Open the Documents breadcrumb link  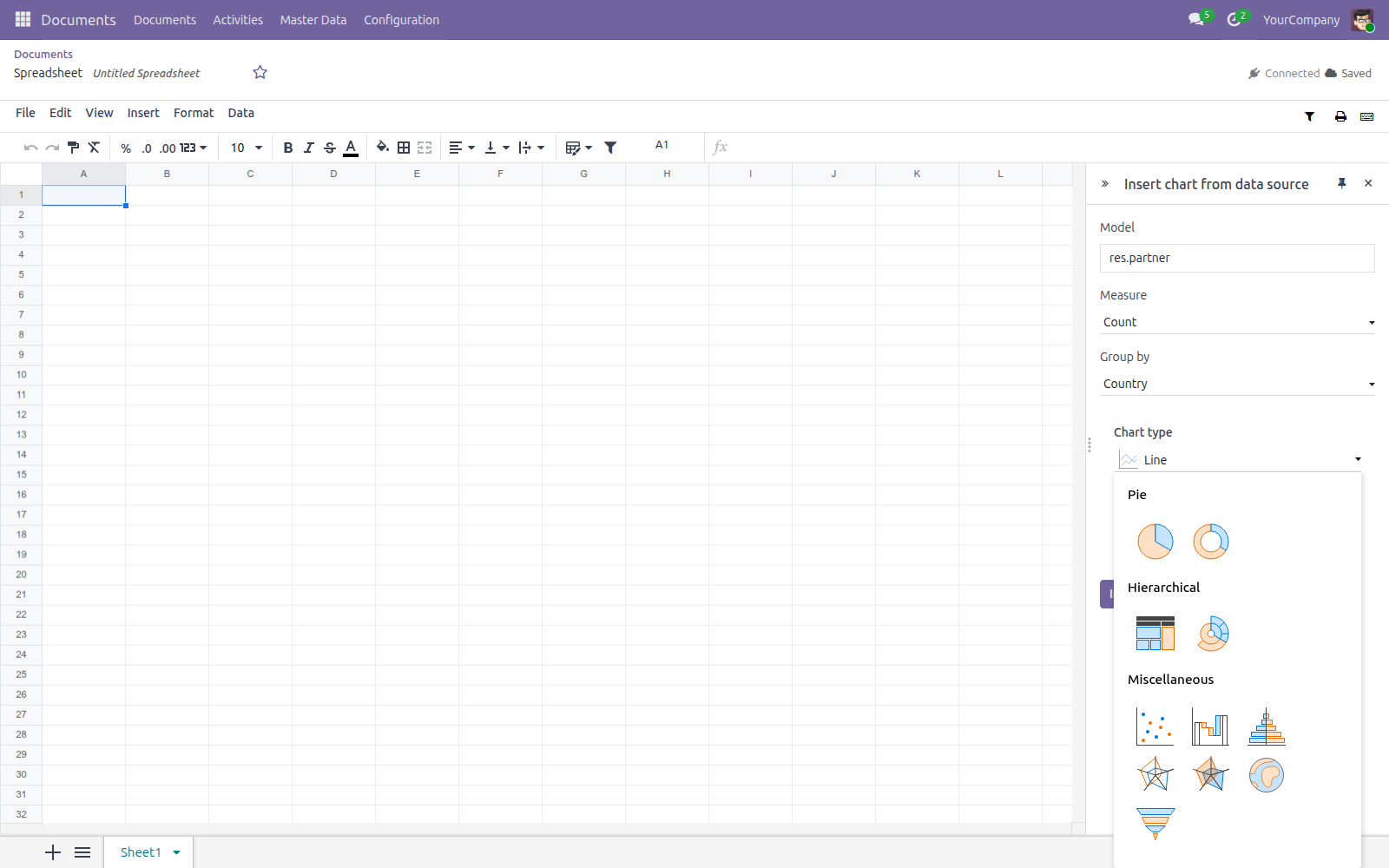pyautogui.click(x=43, y=54)
